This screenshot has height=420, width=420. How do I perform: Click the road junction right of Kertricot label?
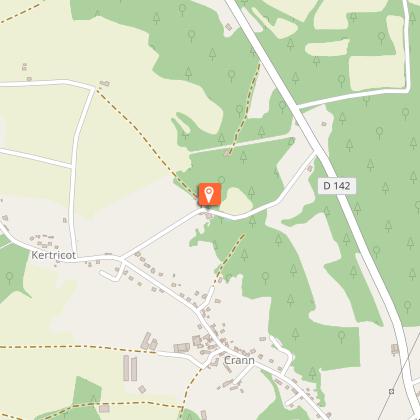121,259
